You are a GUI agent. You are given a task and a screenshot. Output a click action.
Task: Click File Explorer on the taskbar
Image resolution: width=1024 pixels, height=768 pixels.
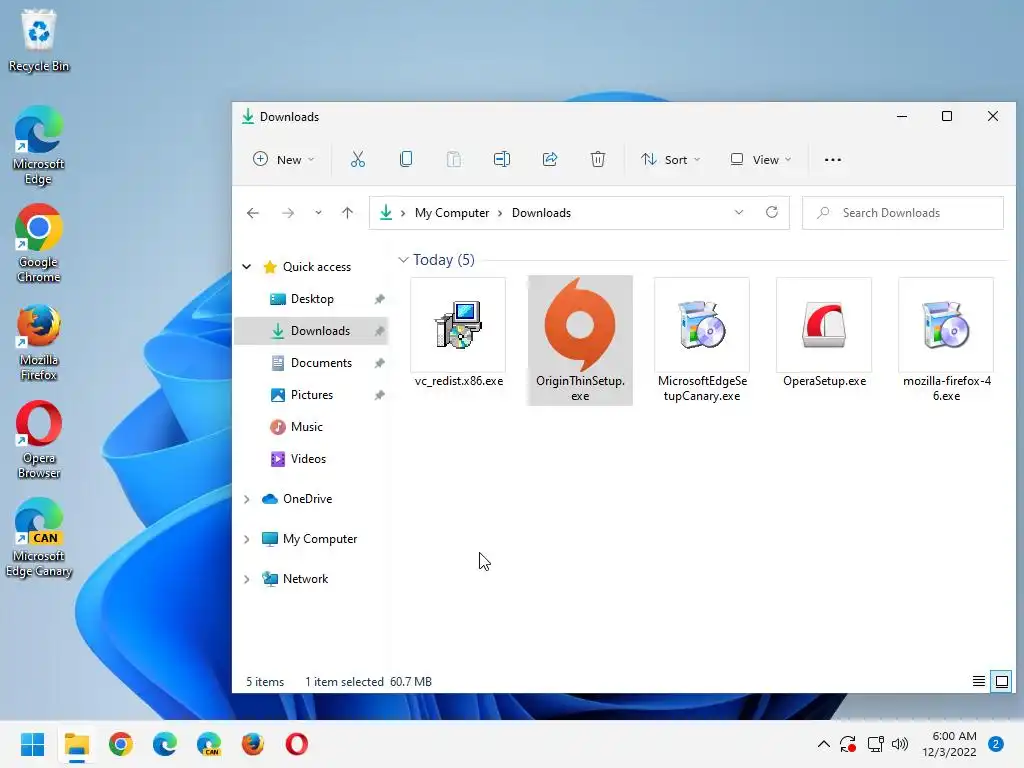pyautogui.click(x=77, y=744)
